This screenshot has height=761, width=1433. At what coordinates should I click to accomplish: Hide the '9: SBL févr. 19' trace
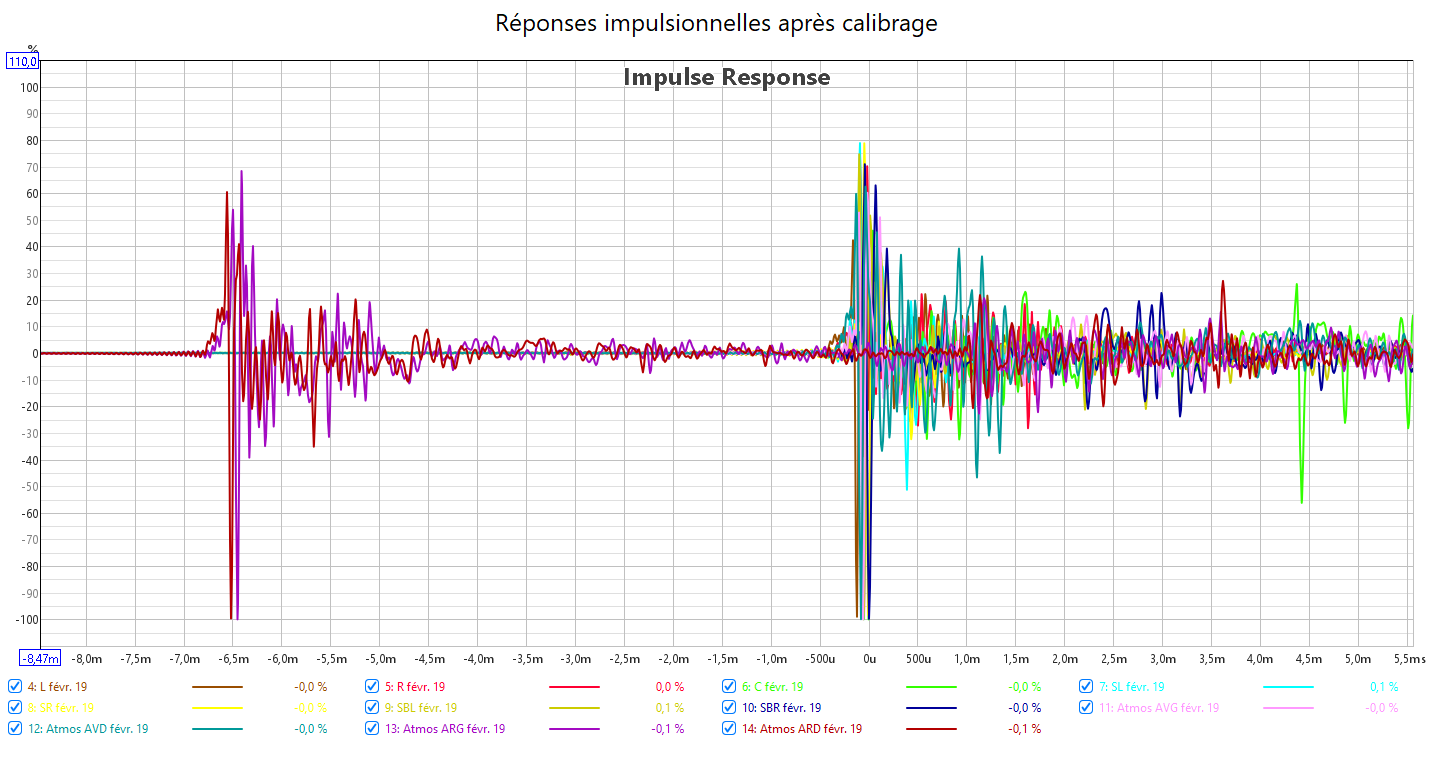pyautogui.click(x=372, y=708)
